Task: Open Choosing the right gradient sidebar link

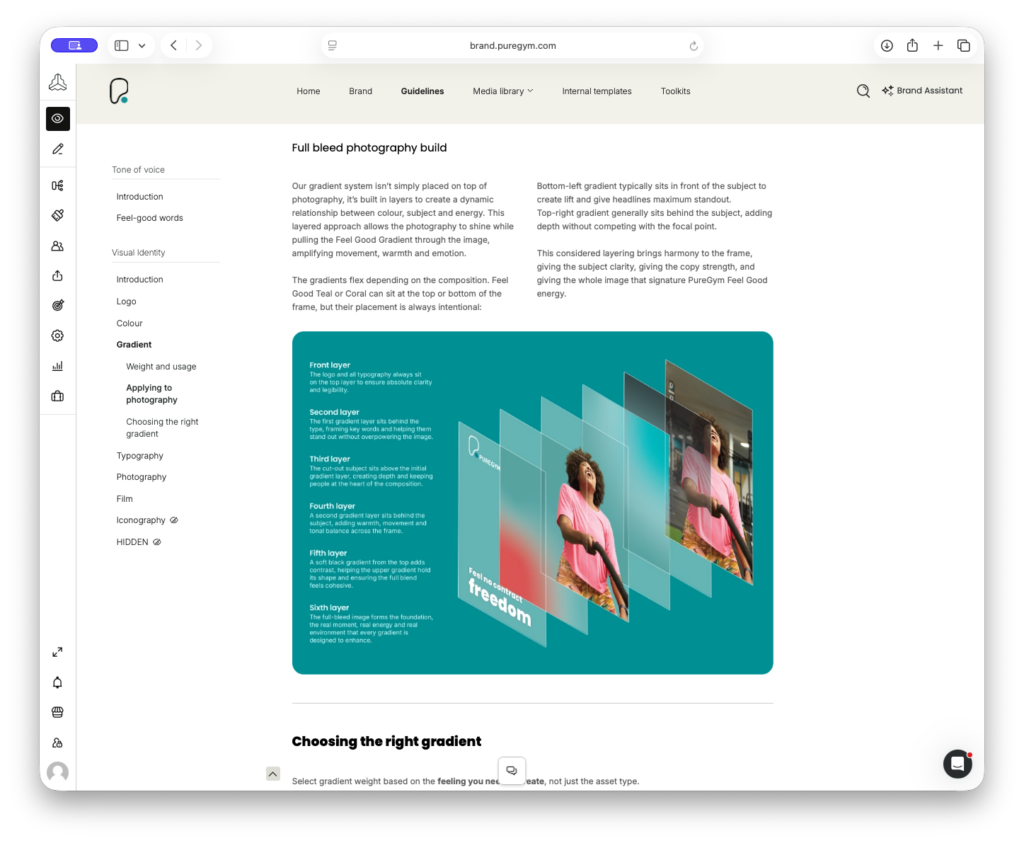Action: 162,428
